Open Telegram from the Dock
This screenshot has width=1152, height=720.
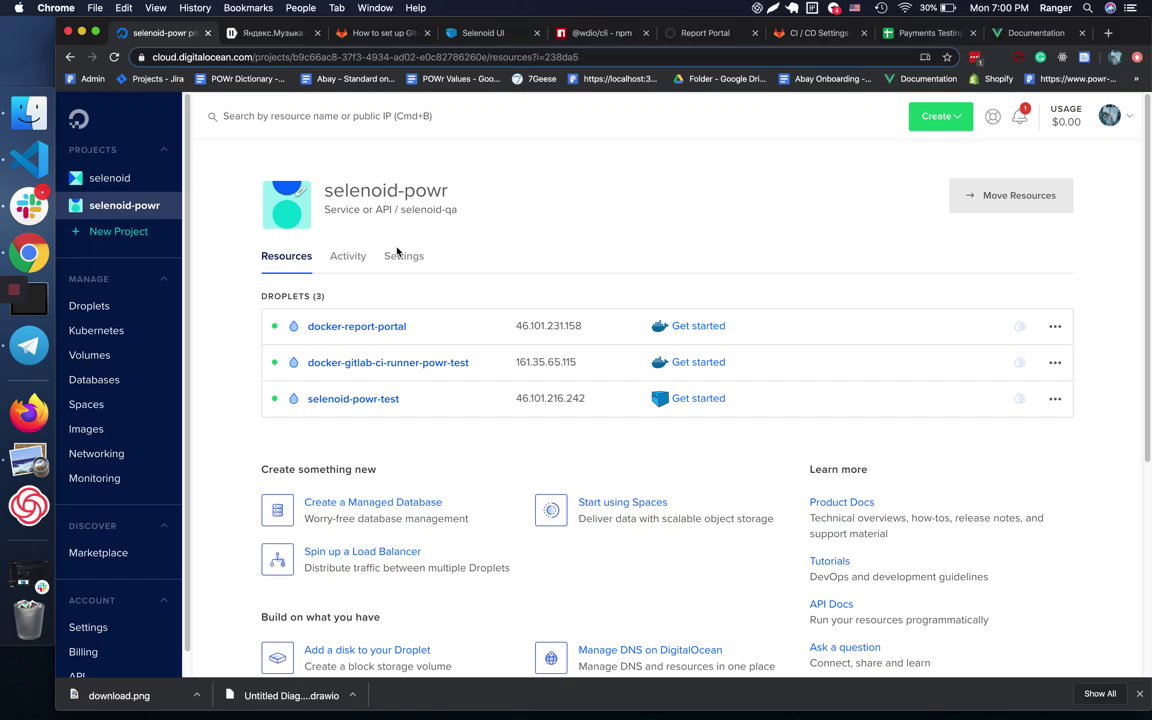click(29, 345)
